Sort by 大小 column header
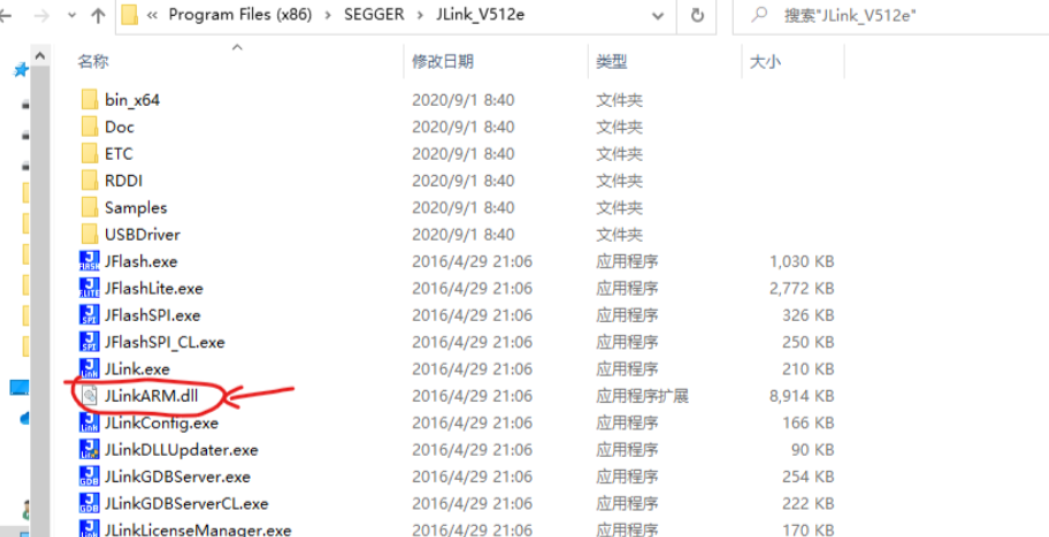The height and width of the screenshot is (537, 1049). [765, 62]
